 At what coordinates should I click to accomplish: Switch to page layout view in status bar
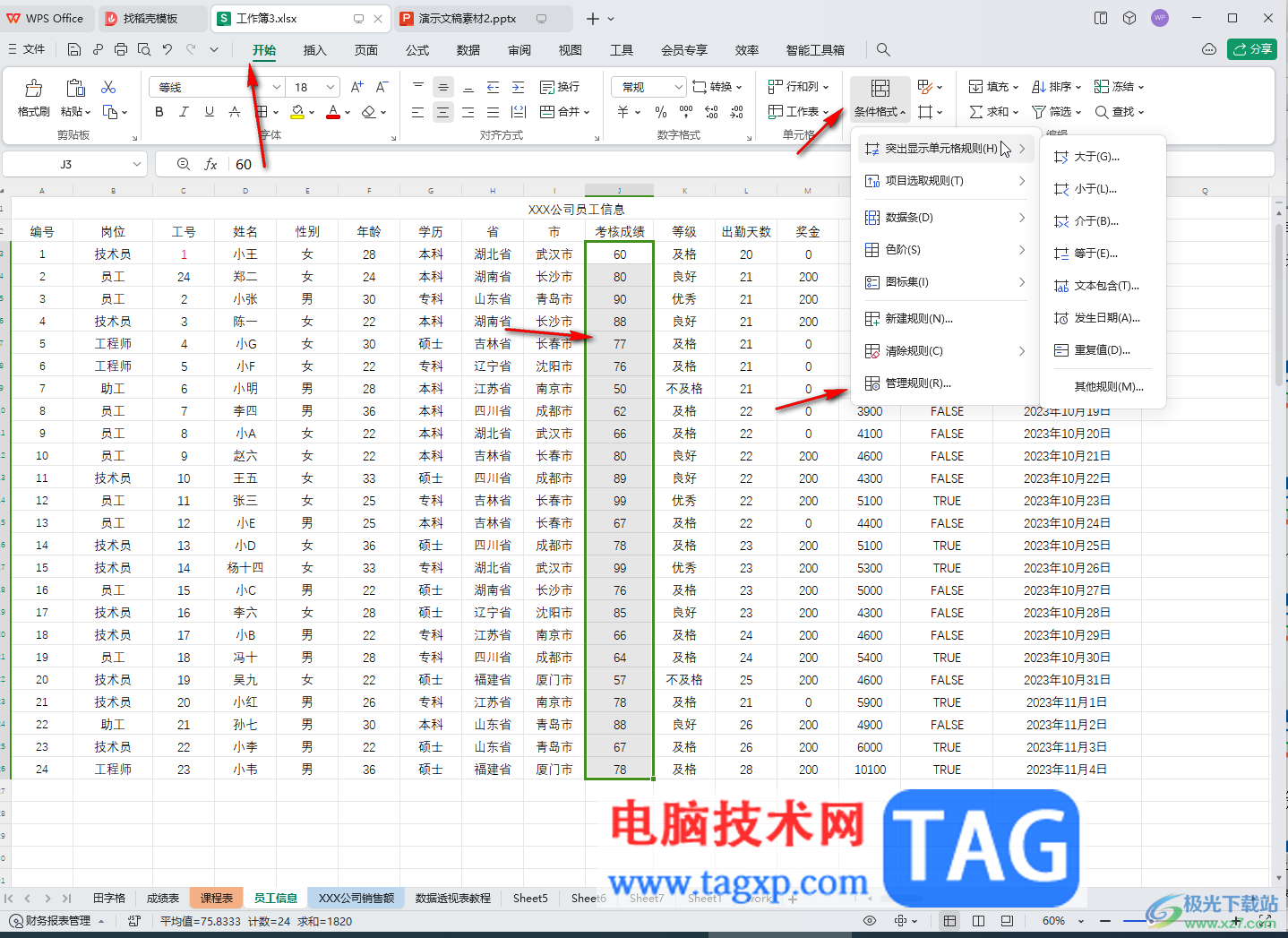(978, 921)
